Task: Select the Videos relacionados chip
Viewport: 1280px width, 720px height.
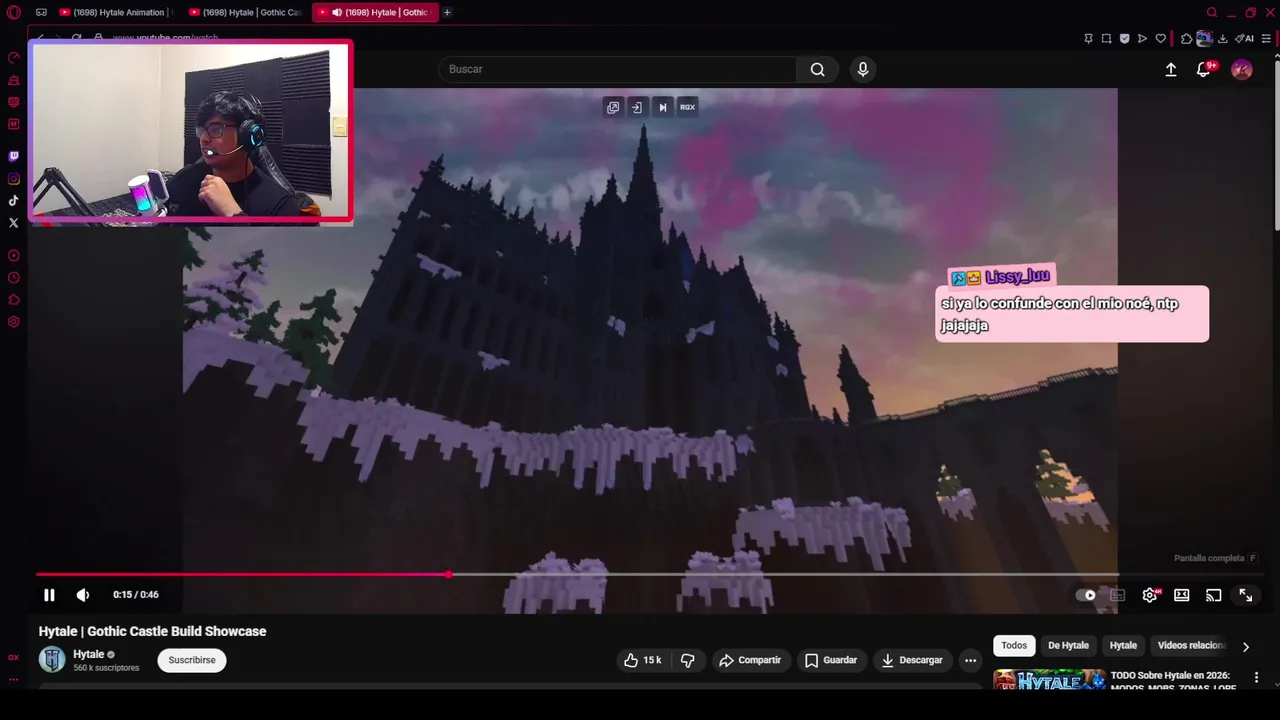Action: click(x=1190, y=646)
